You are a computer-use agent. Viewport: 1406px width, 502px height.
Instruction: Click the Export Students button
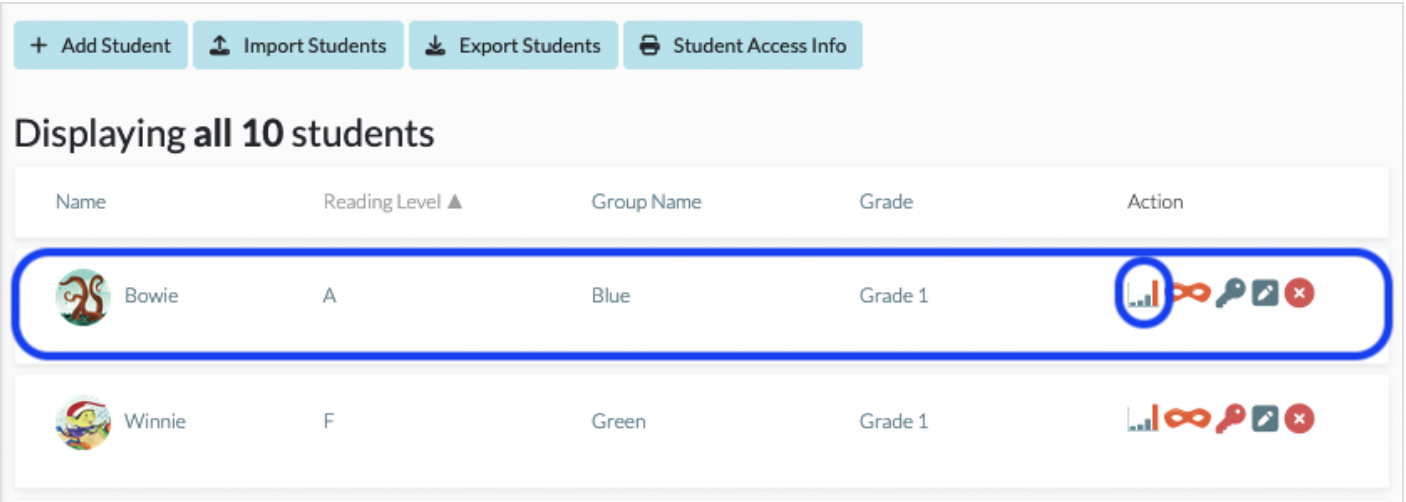[513, 45]
